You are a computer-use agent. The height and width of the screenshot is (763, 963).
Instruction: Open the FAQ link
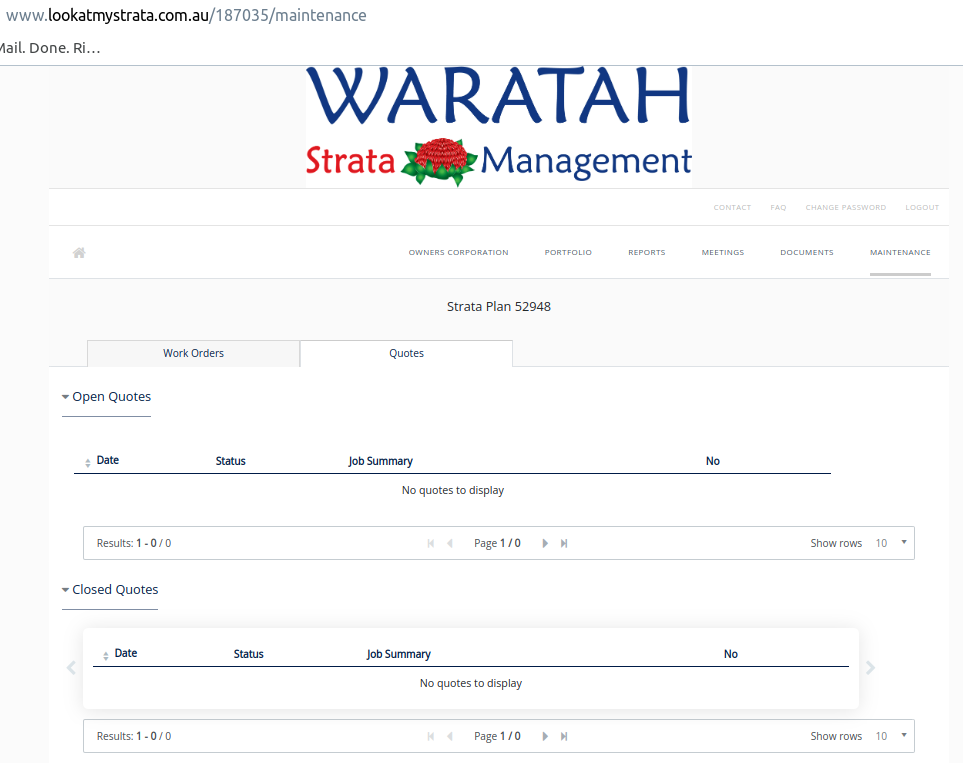pyautogui.click(x=778, y=208)
